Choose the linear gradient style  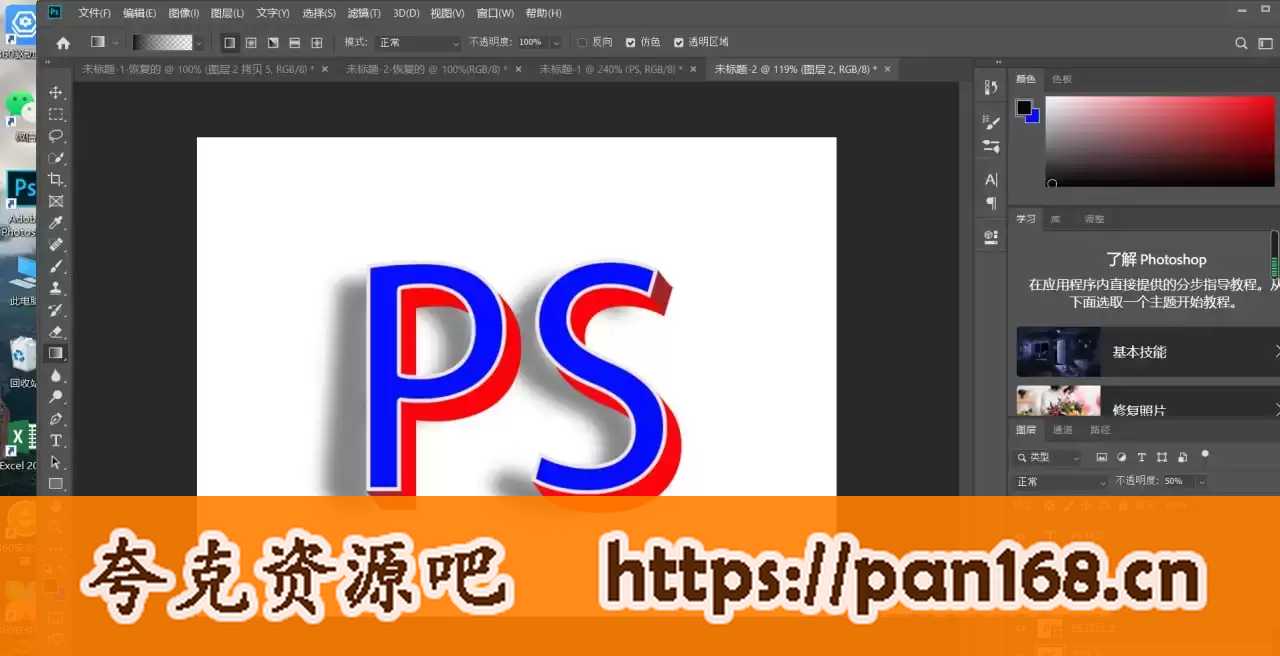pos(229,43)
